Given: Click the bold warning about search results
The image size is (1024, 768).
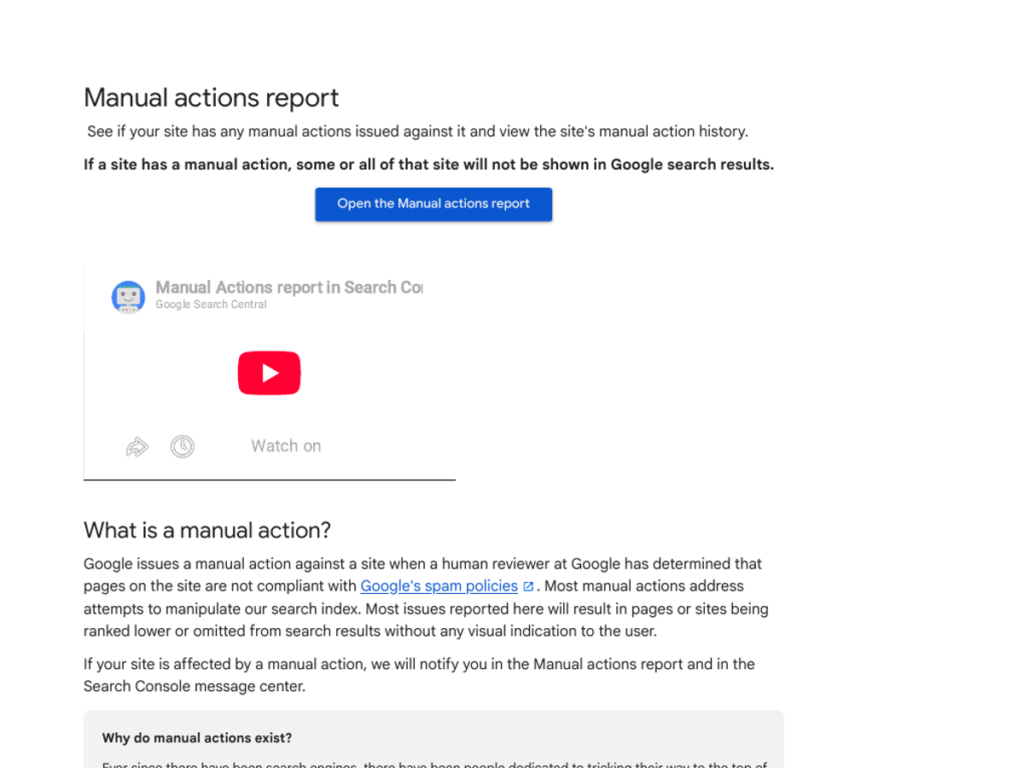Looking at the screenshot, I should (x=428, y=165).
